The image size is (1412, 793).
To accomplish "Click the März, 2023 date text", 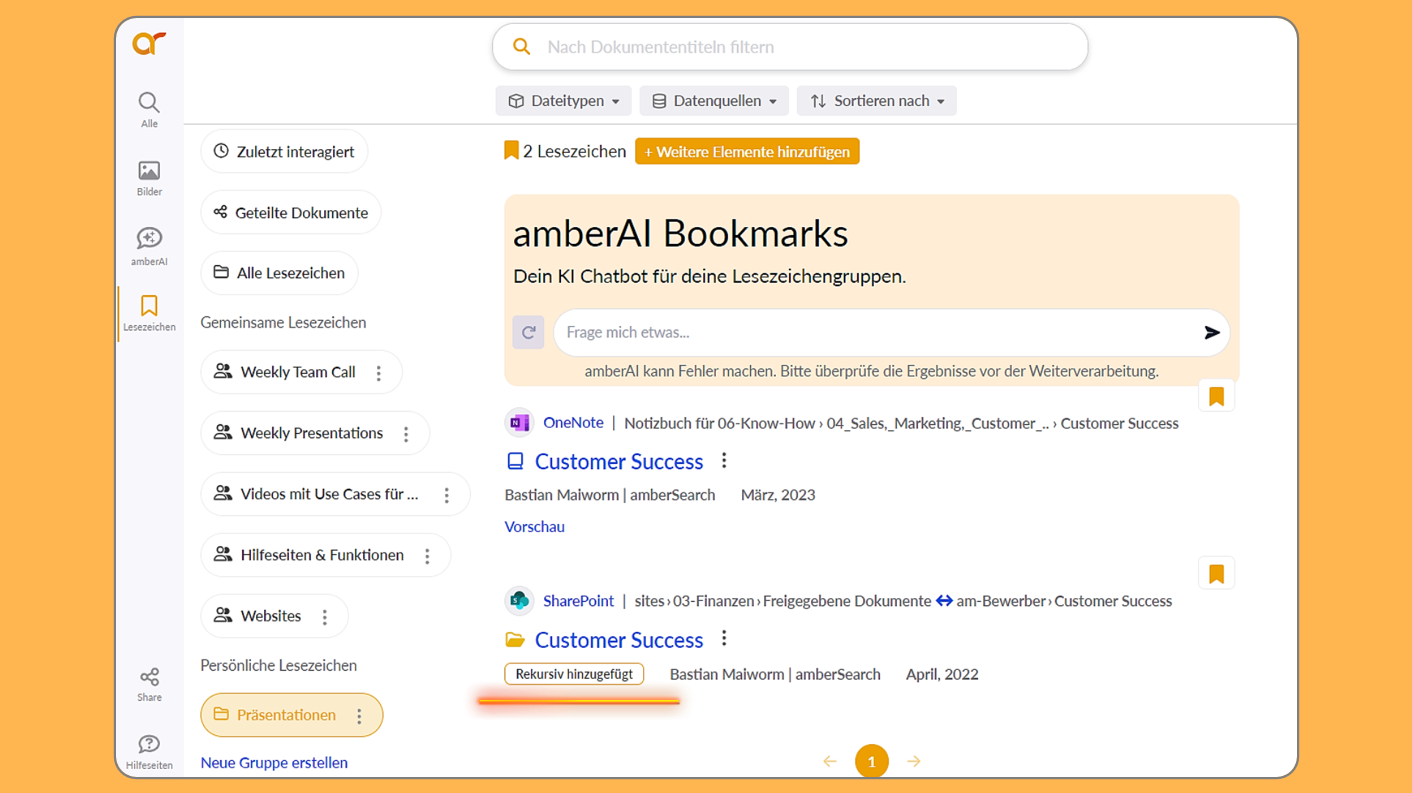I will [778, 495].
